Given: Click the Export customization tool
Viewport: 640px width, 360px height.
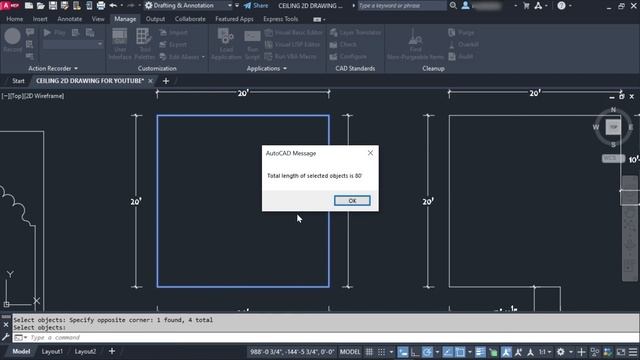Looking at the screenshot, I should tap(173, 44).
